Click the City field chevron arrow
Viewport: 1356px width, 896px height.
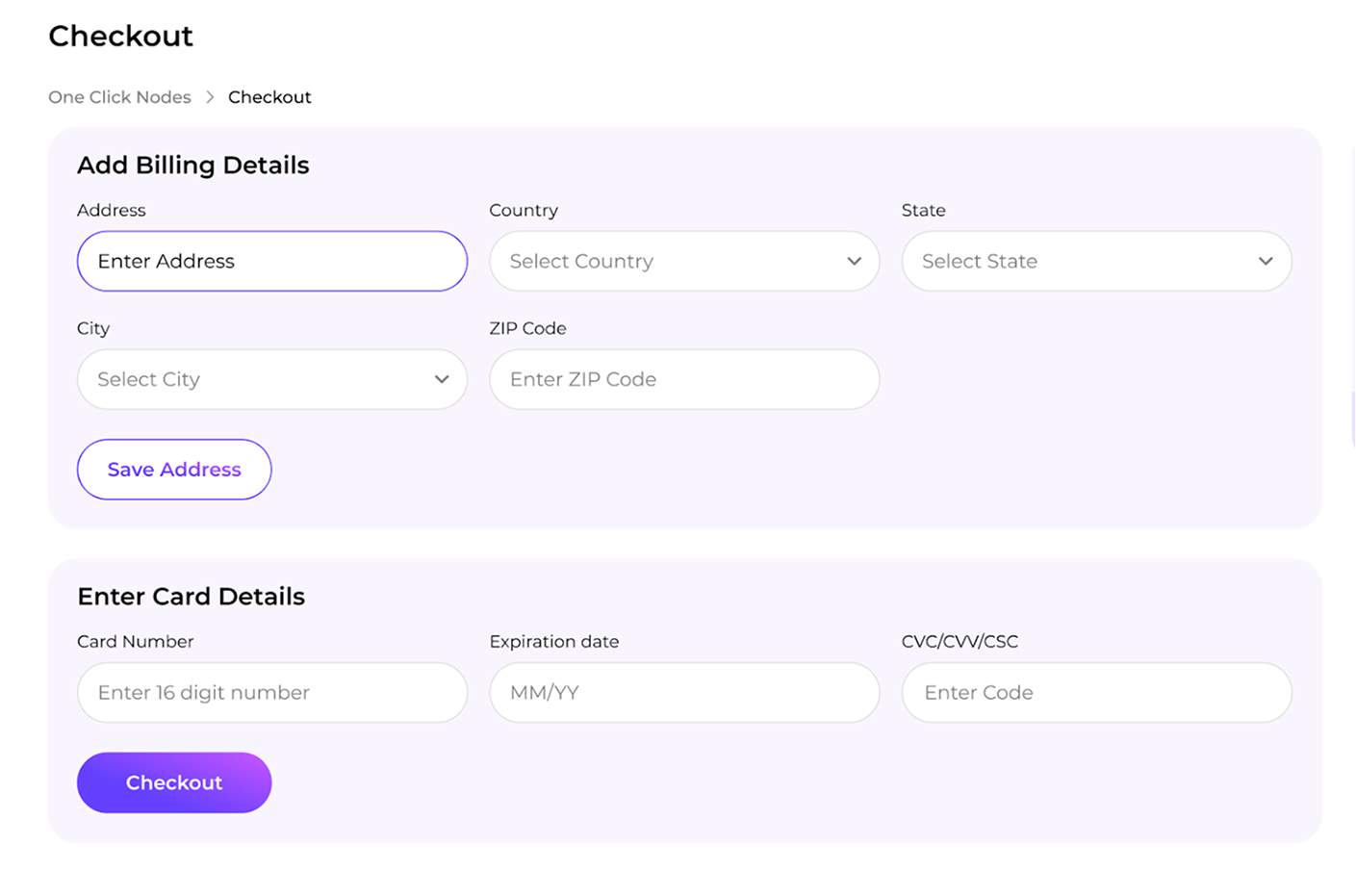click(x=441, y=379)
